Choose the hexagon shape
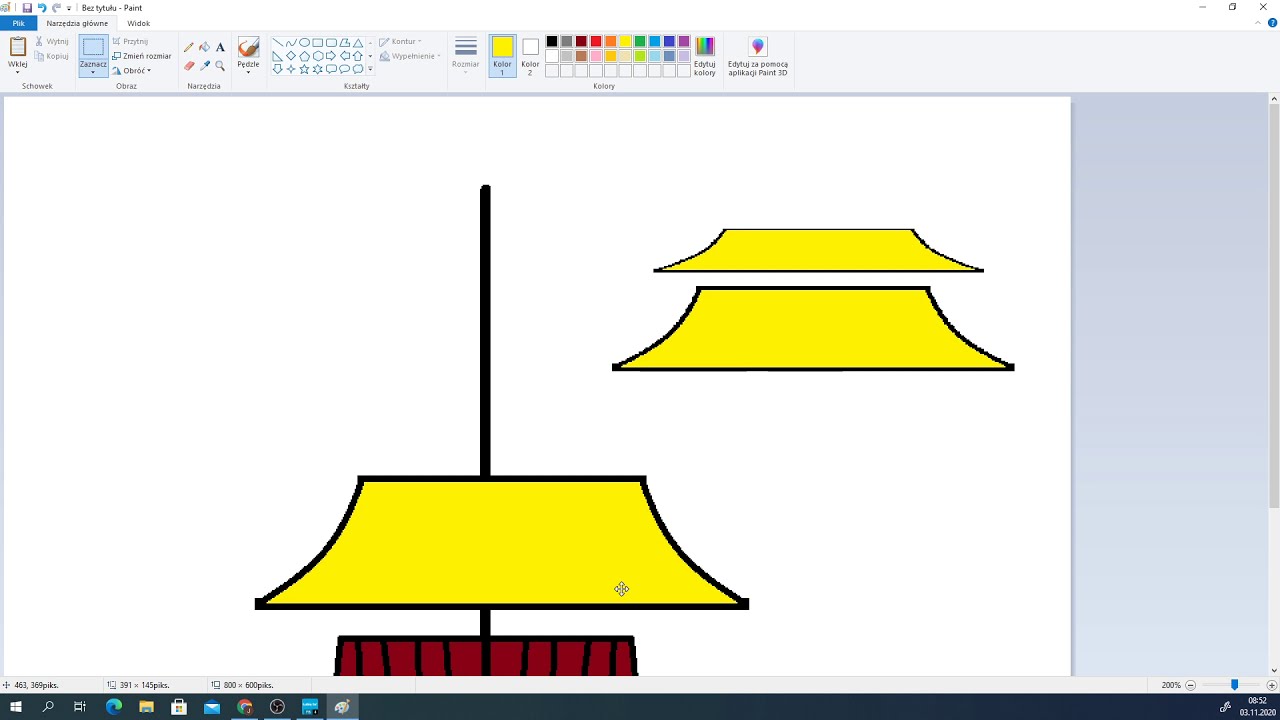Screen dimensions: 1280x720 318,56
